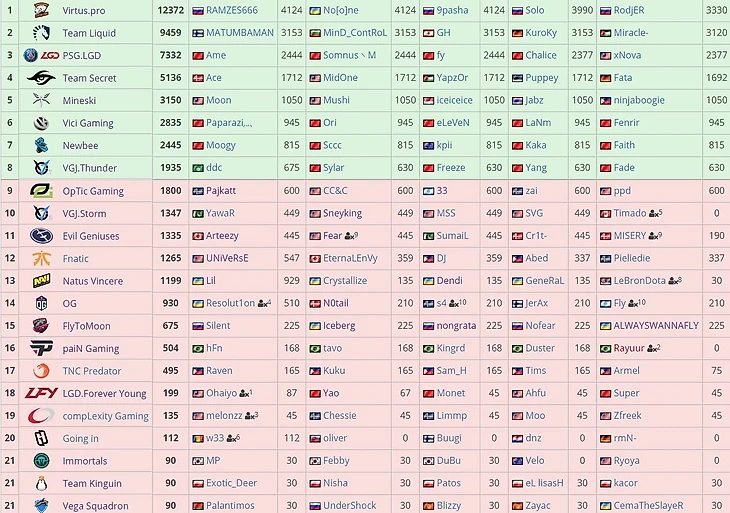Click the Newbee team logo
Viewport: 730px width, 513px height.
click(41, 145)
